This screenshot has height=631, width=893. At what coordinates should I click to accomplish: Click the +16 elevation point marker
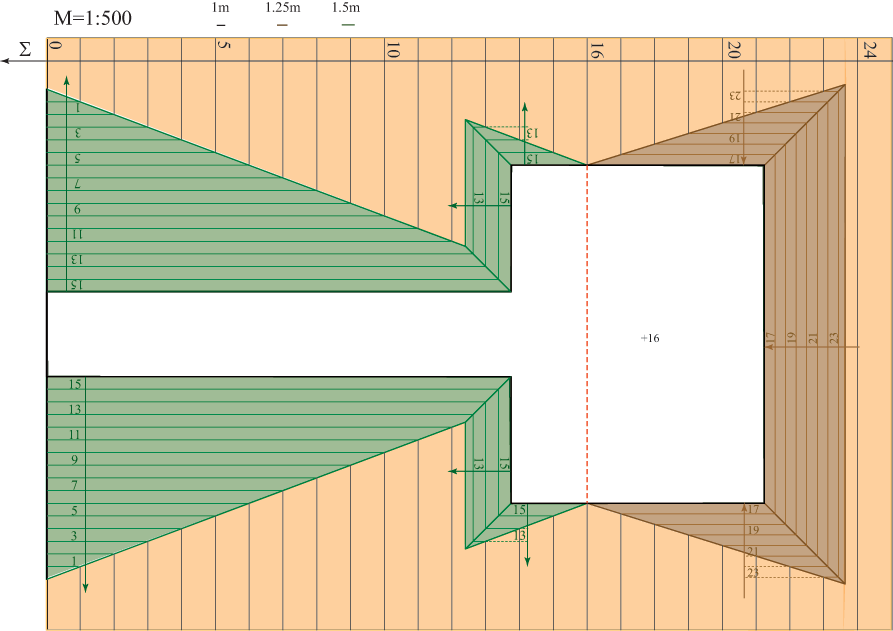[x=650, y=339]
